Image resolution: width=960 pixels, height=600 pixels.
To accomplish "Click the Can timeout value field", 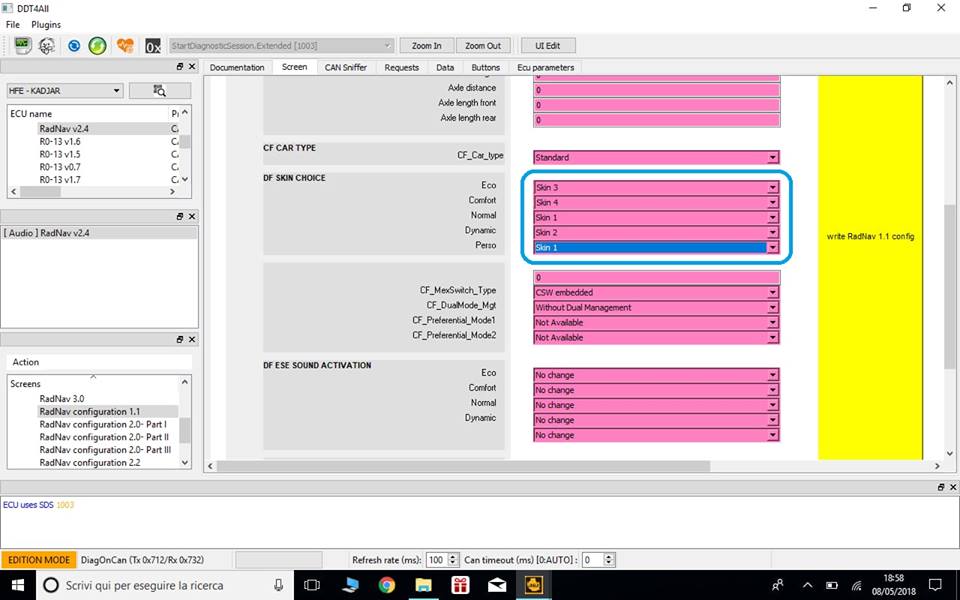I will (593, 560).
